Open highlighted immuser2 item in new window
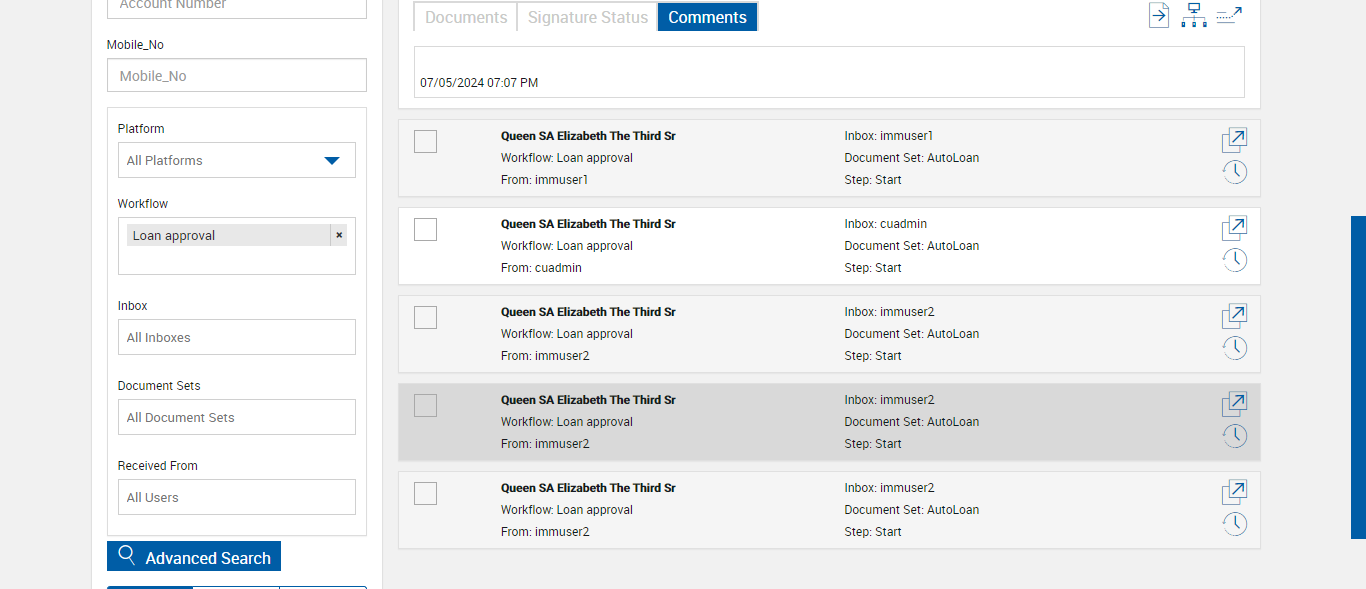 pos(1234,405)
